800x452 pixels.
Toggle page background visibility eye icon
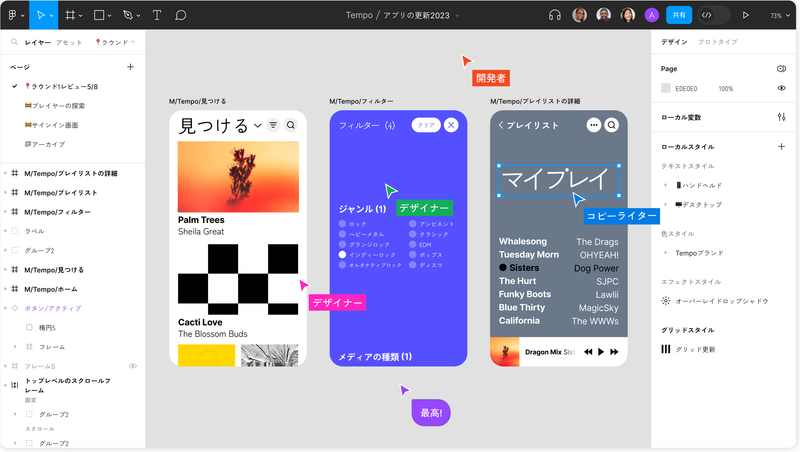[x=781, y=88]
